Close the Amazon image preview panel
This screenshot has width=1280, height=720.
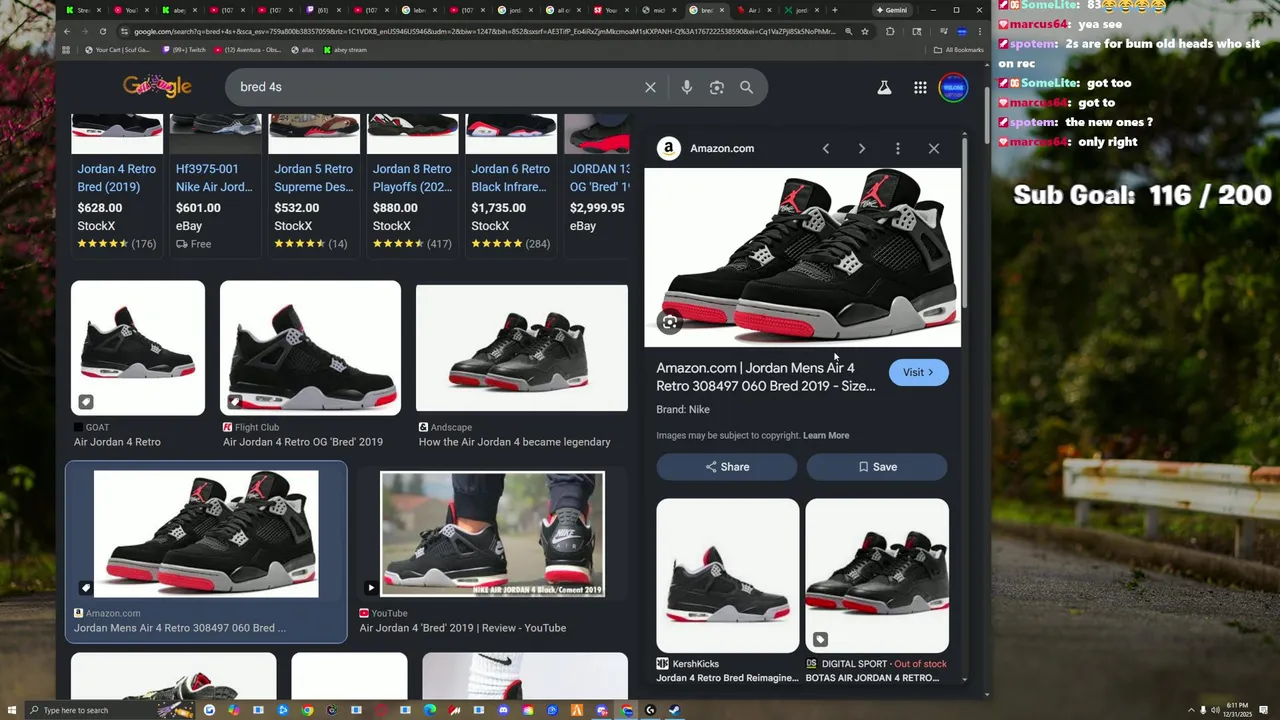tap(934, 148)
